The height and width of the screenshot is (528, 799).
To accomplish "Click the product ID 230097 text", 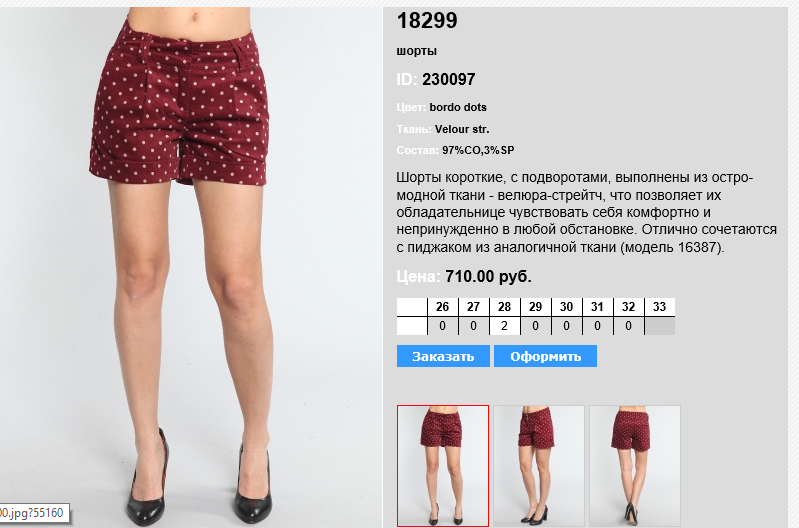I will (448, 80).
